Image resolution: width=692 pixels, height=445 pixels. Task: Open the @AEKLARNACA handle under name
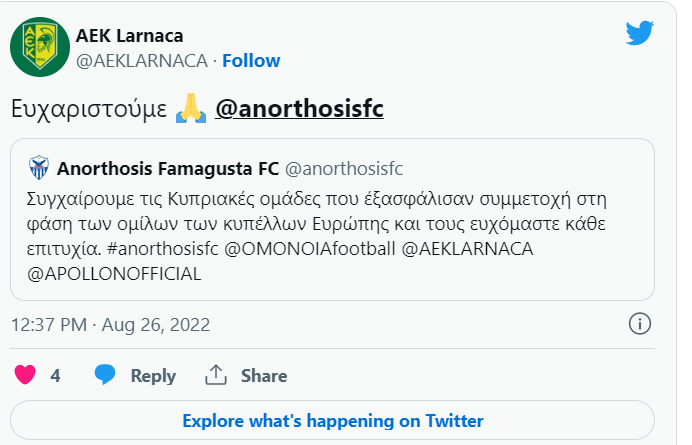point(142,61)
